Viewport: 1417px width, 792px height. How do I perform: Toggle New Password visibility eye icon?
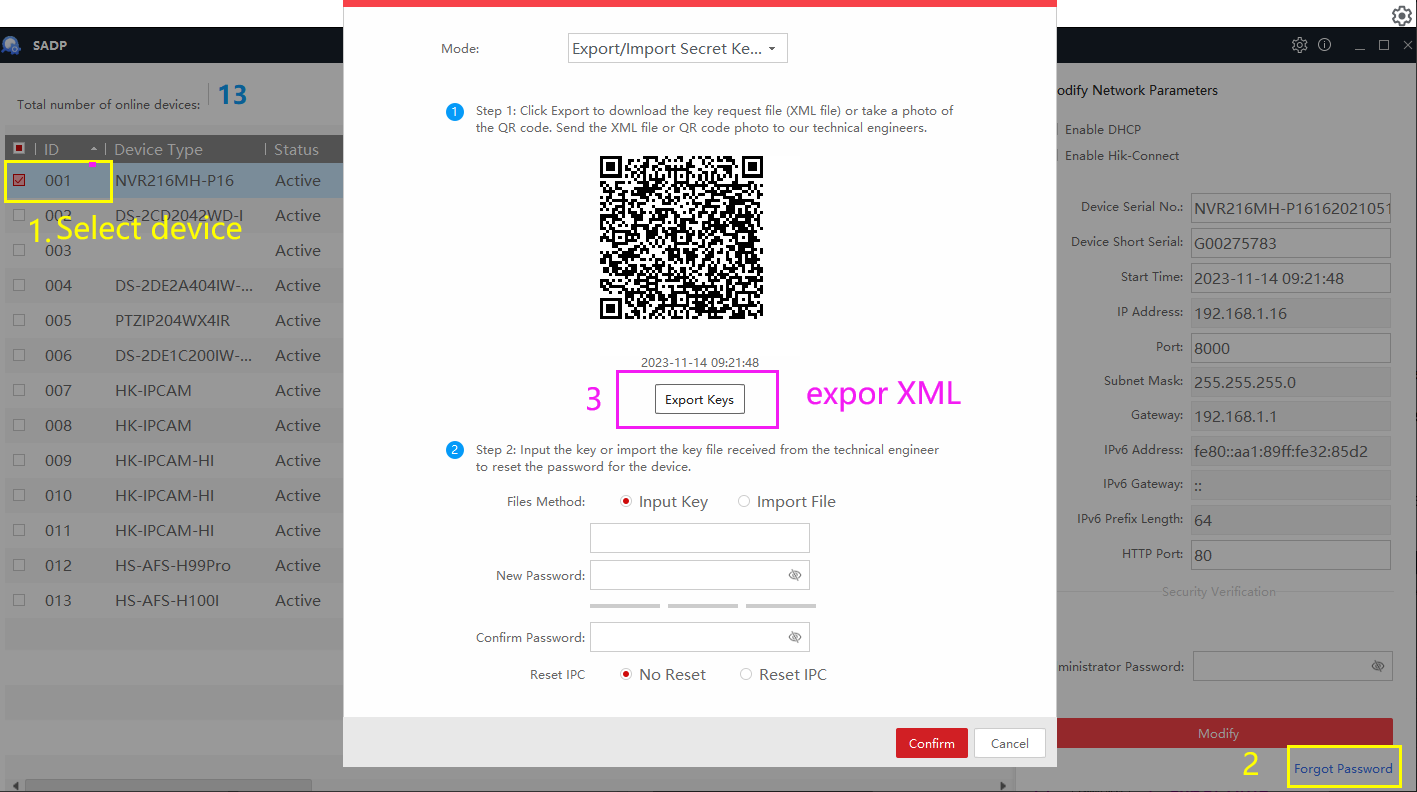(795, 575)
